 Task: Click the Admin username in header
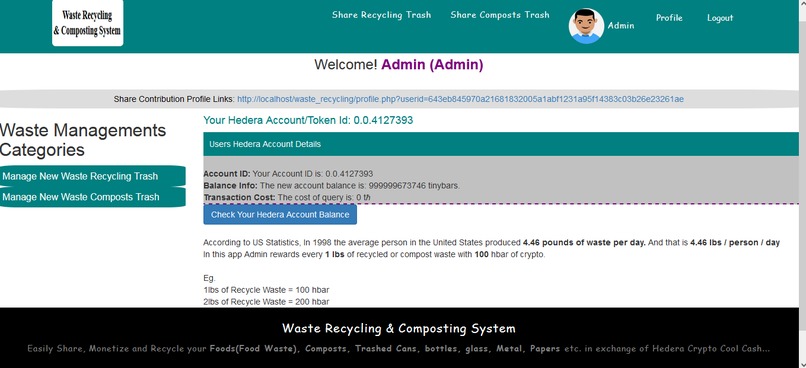pos(621,25)
